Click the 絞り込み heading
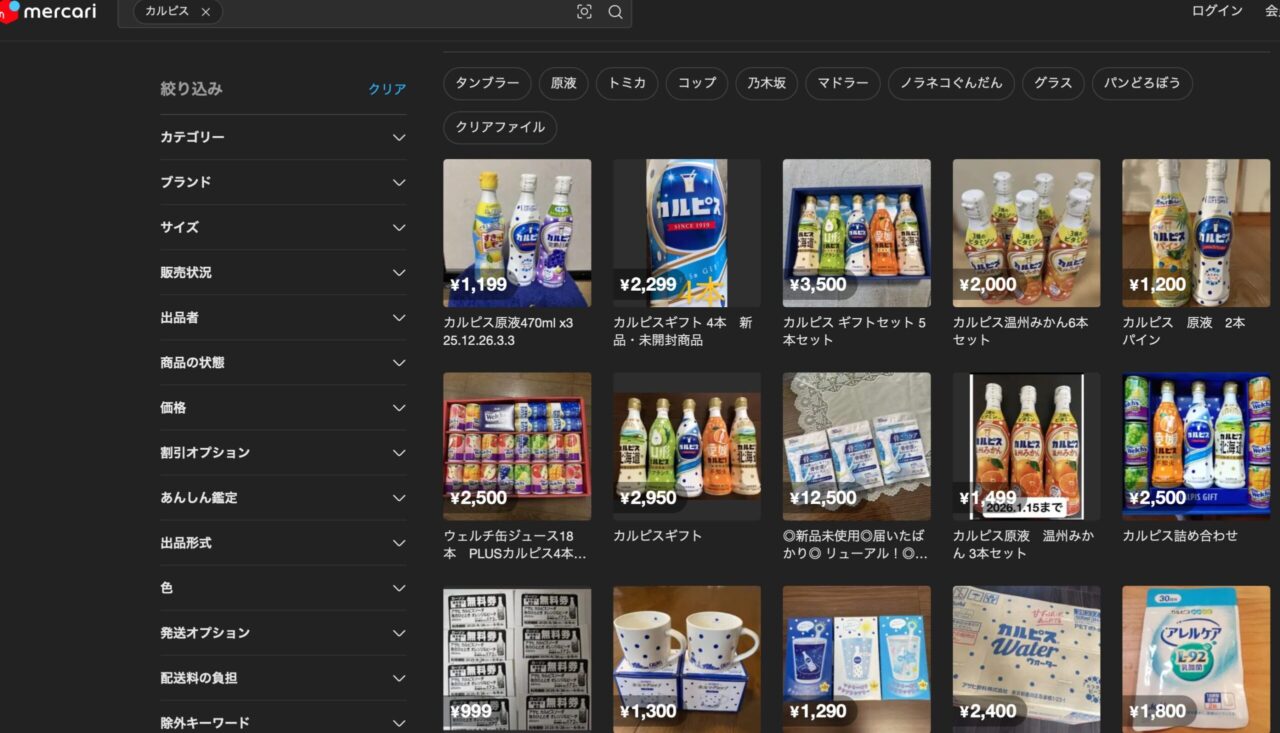 [x=191, y=89]
